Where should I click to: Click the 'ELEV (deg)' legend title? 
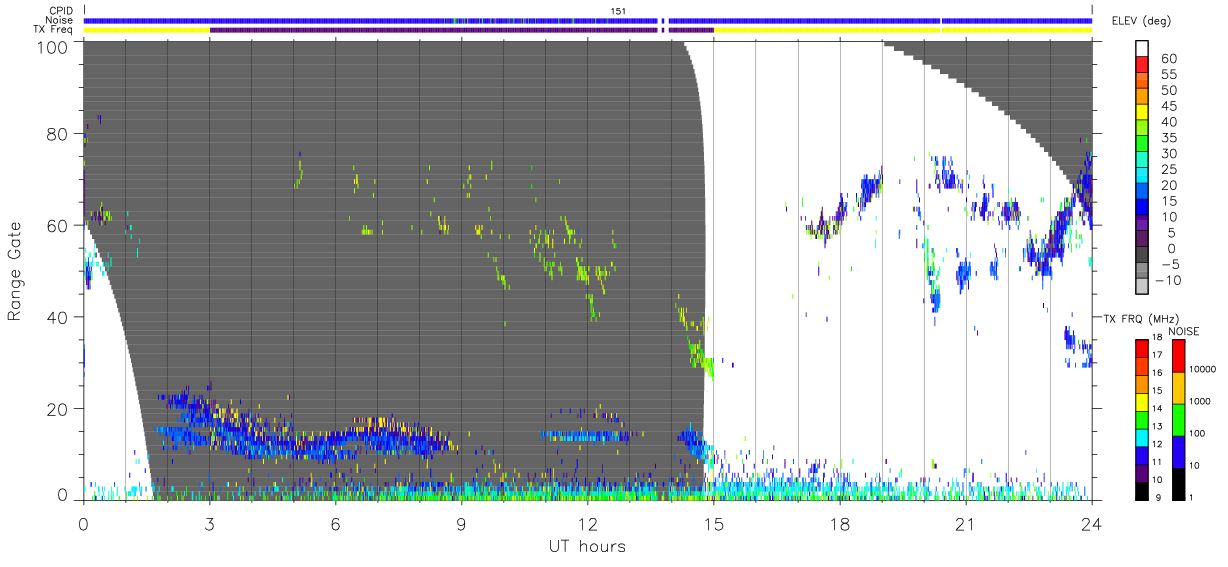point(1141,20)
